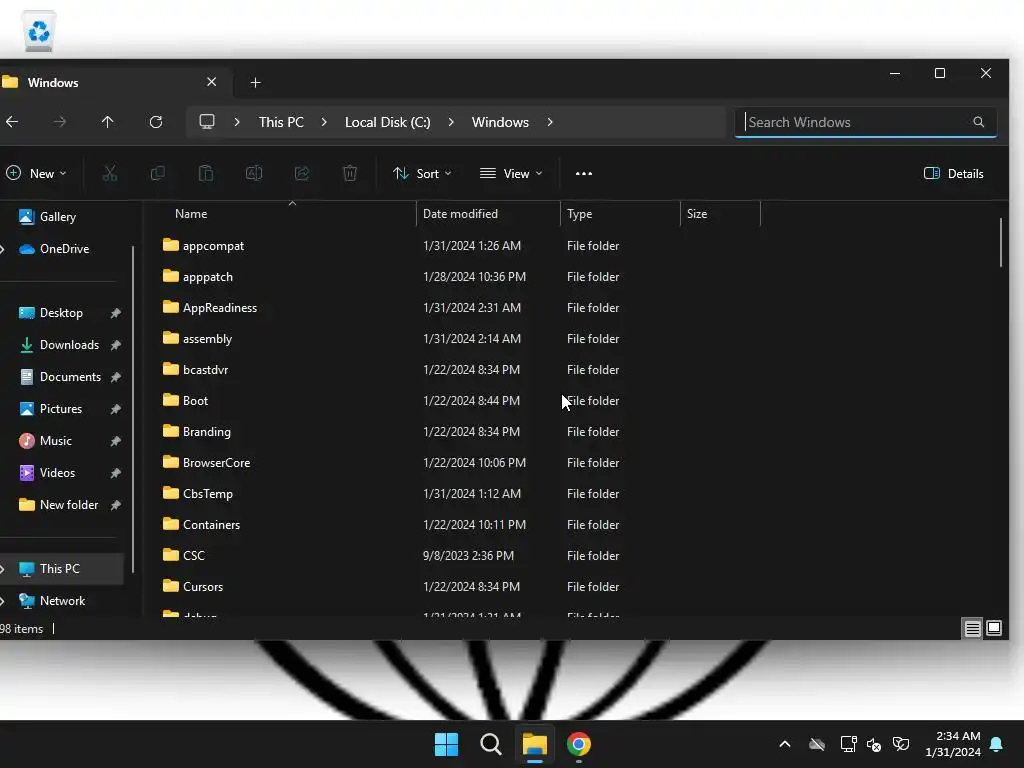Select the appcompat folder
The image size is (1024, 768).
click(x=213, y=246)
